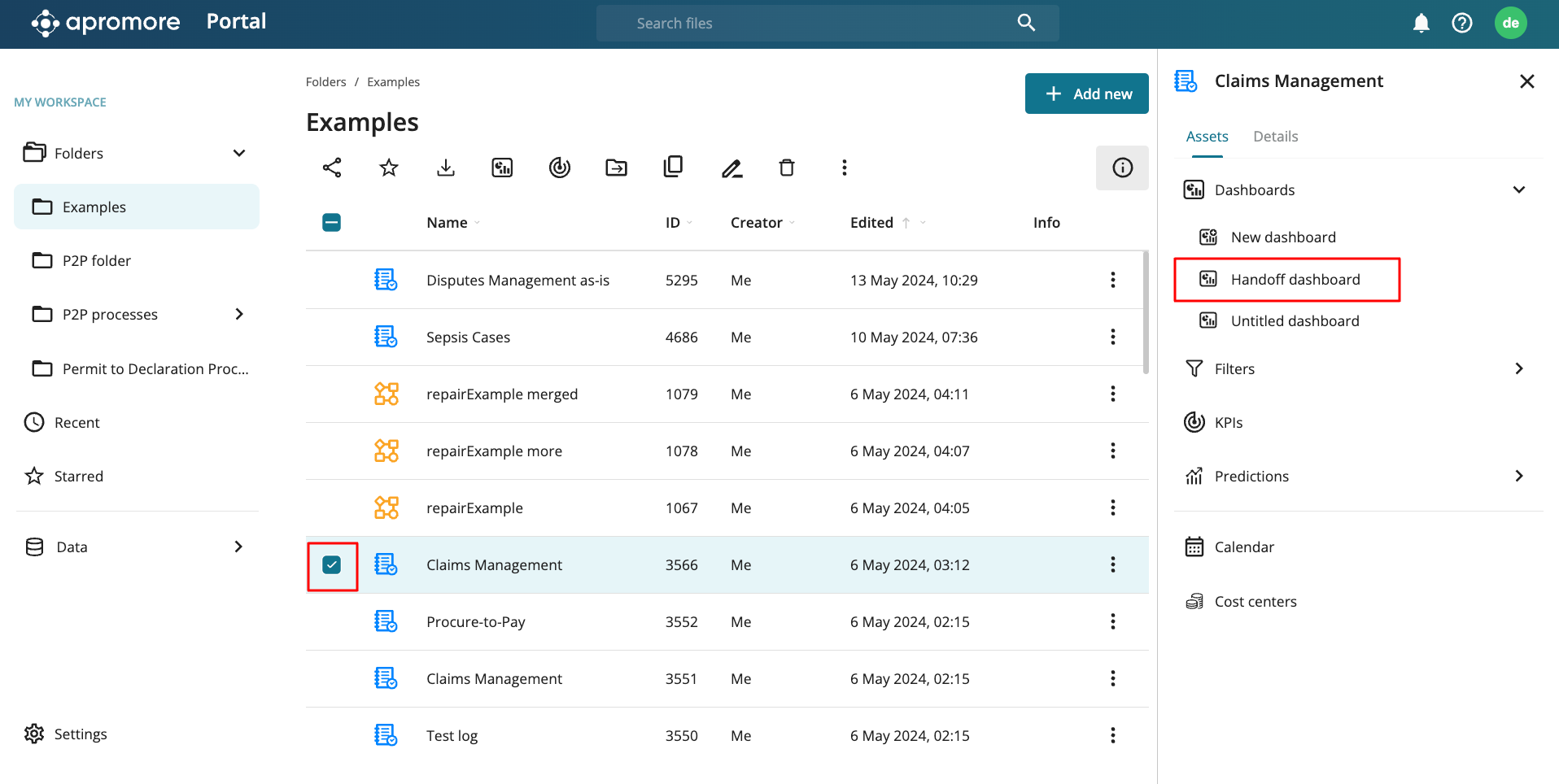This screenshot has width=1559, height=784.
Task: Click the rename pencil icon
Action: click(731, 168)
